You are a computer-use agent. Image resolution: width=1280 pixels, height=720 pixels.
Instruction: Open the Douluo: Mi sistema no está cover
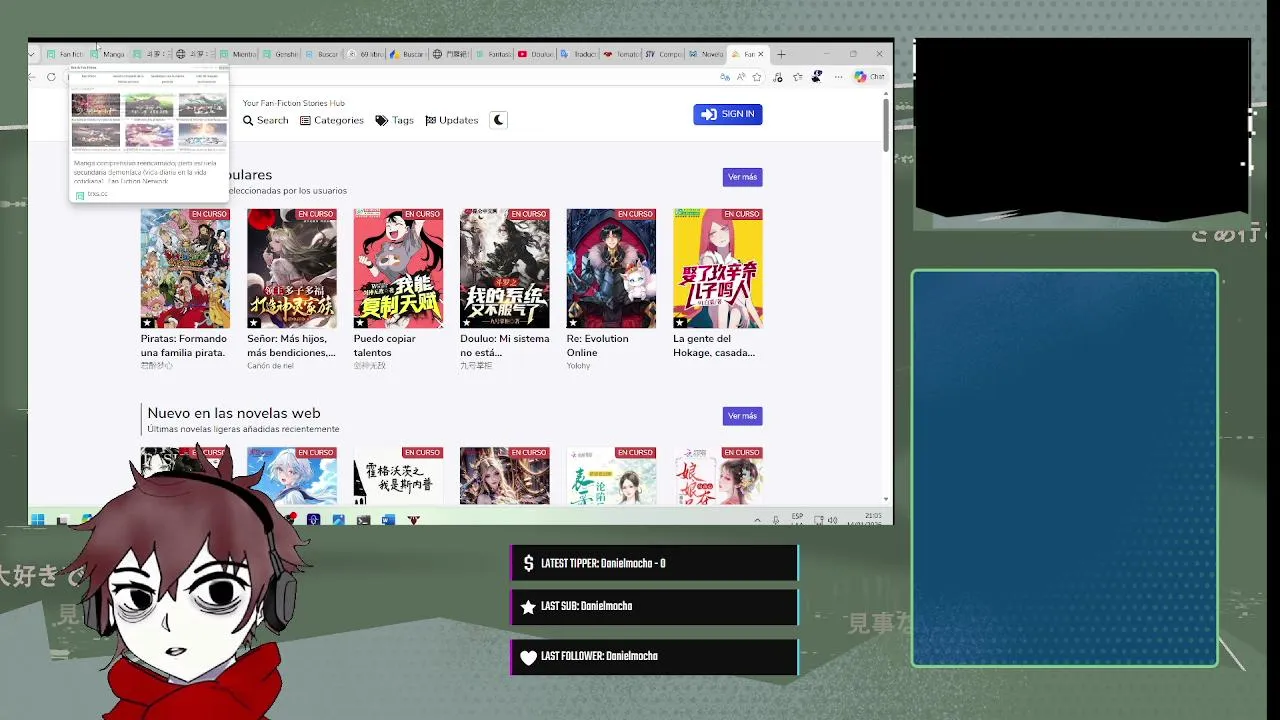(x=505, y=268)
